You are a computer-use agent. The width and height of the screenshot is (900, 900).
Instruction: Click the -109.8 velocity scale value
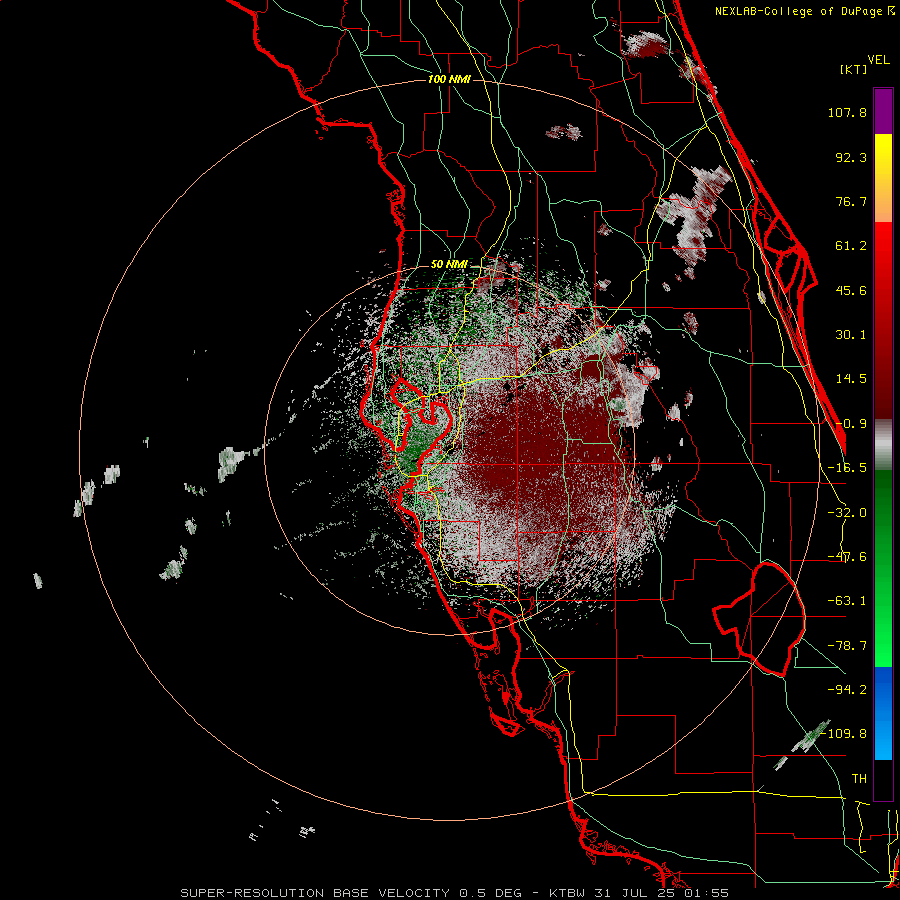point(844,734)
